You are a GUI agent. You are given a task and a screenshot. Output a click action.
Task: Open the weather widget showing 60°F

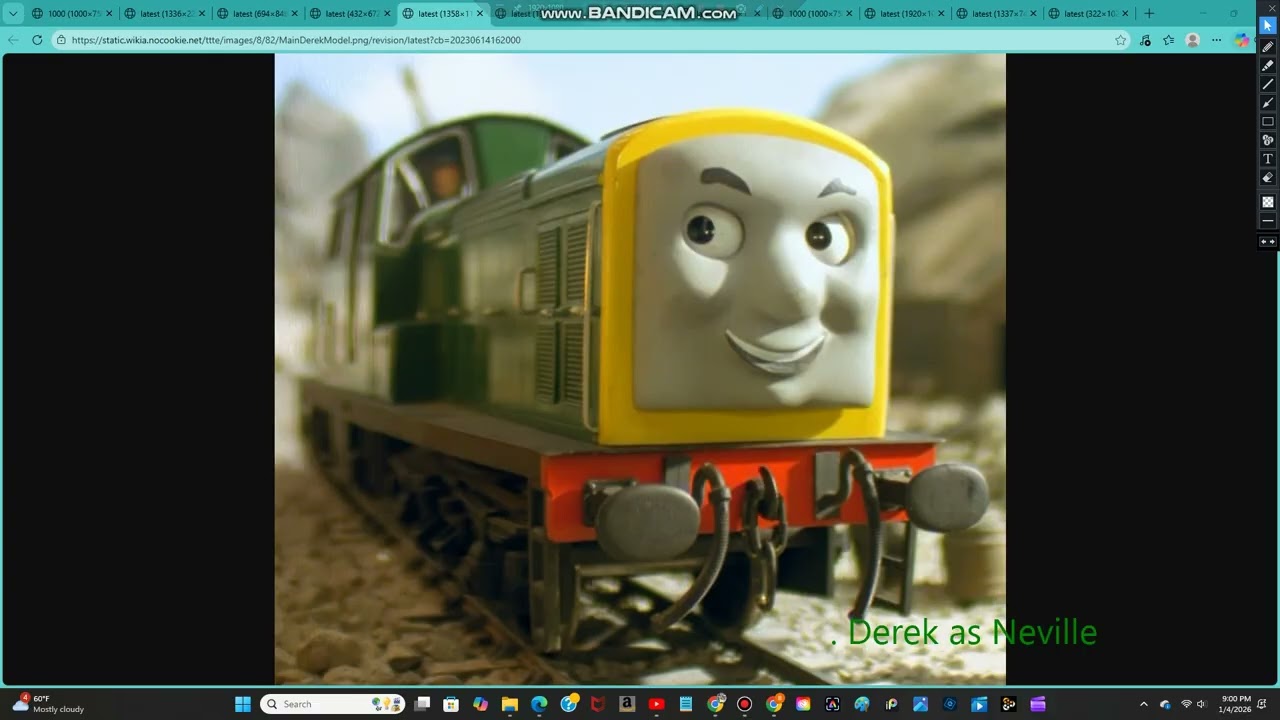click(48, 704)
